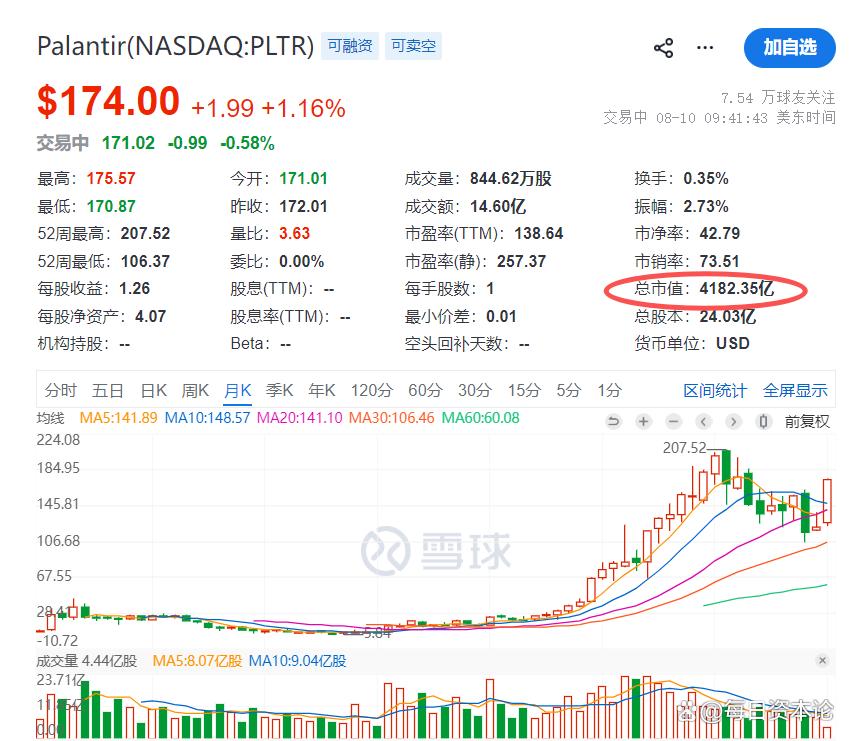Select the 年K chart tab
Screen dimensions: 851x741
pos(322,390)
